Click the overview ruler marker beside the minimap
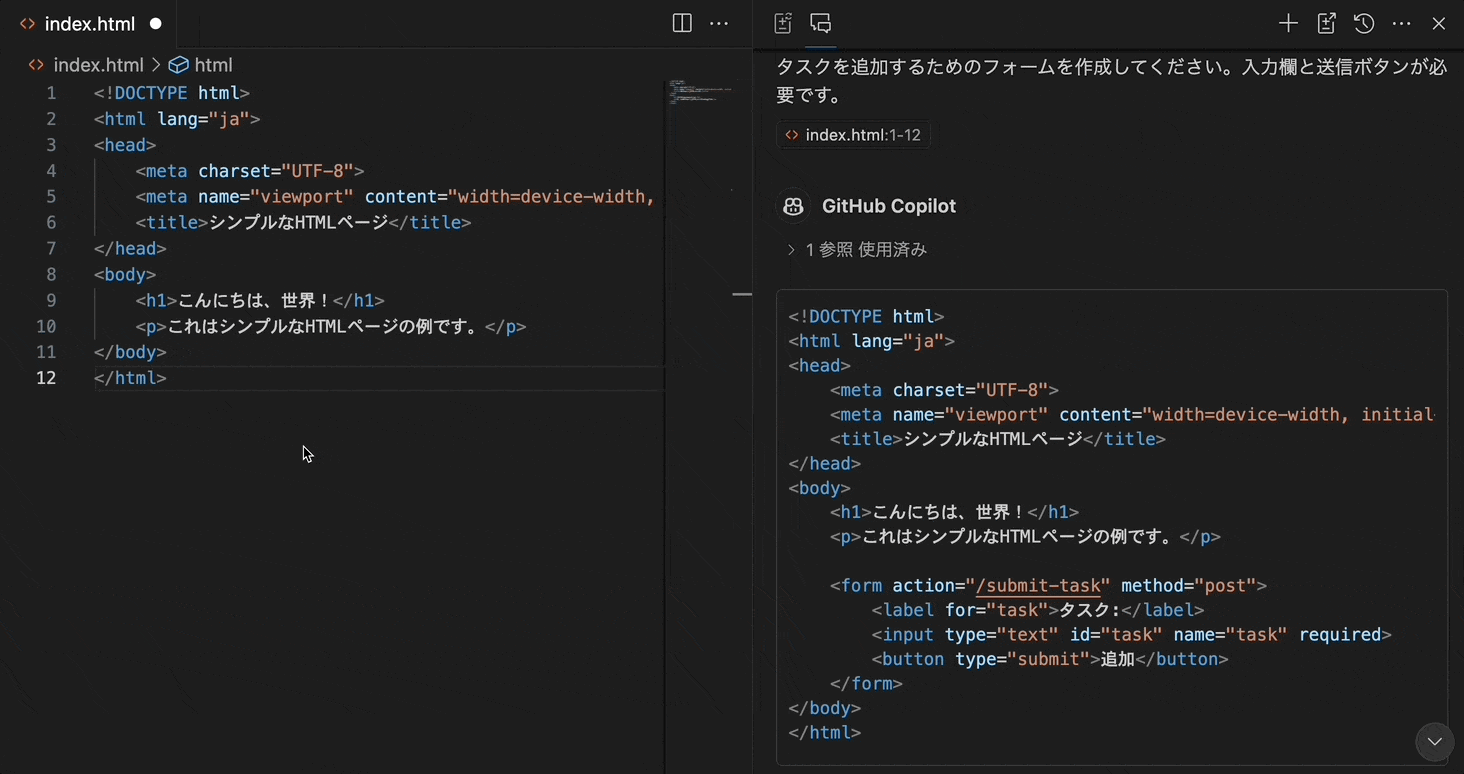This screenshot has height=774, width=1464. click(x=742, y=294)
